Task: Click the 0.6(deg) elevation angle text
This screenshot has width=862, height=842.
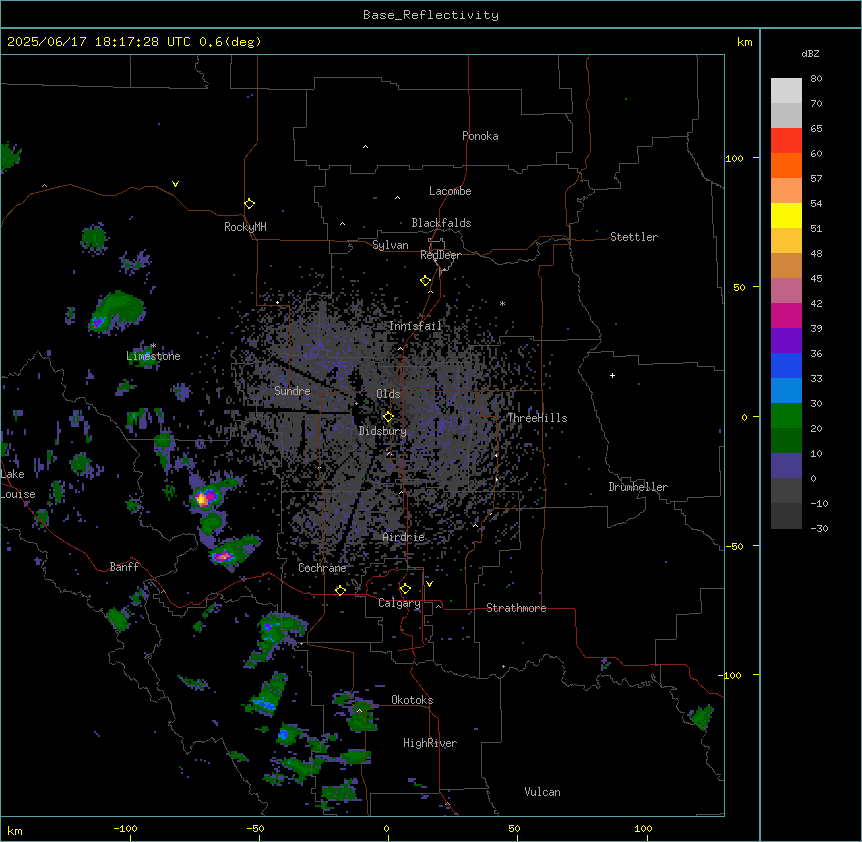Action: point(230,42)
